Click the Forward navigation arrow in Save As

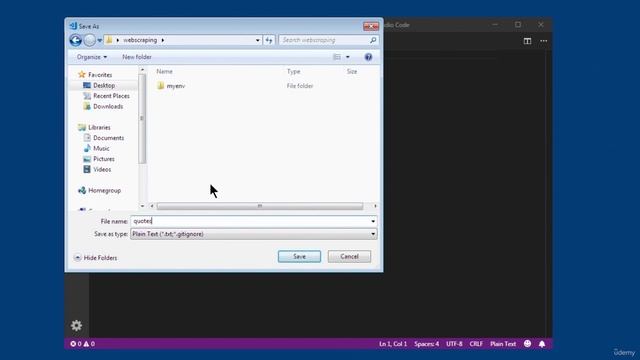pos(89,40)
